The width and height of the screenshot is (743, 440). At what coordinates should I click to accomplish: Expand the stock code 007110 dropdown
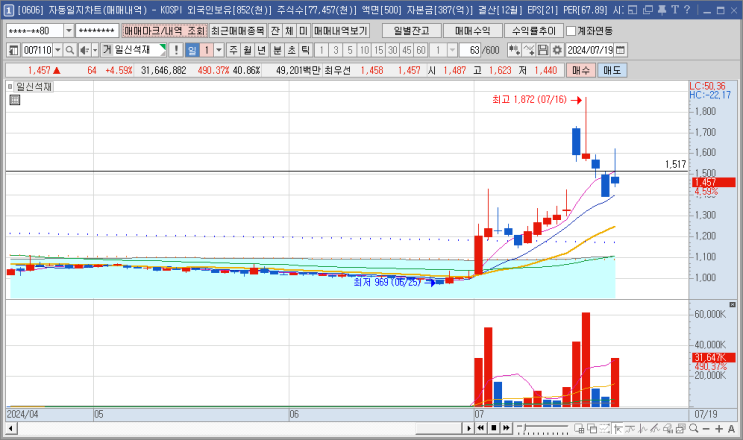click(58, 50)
